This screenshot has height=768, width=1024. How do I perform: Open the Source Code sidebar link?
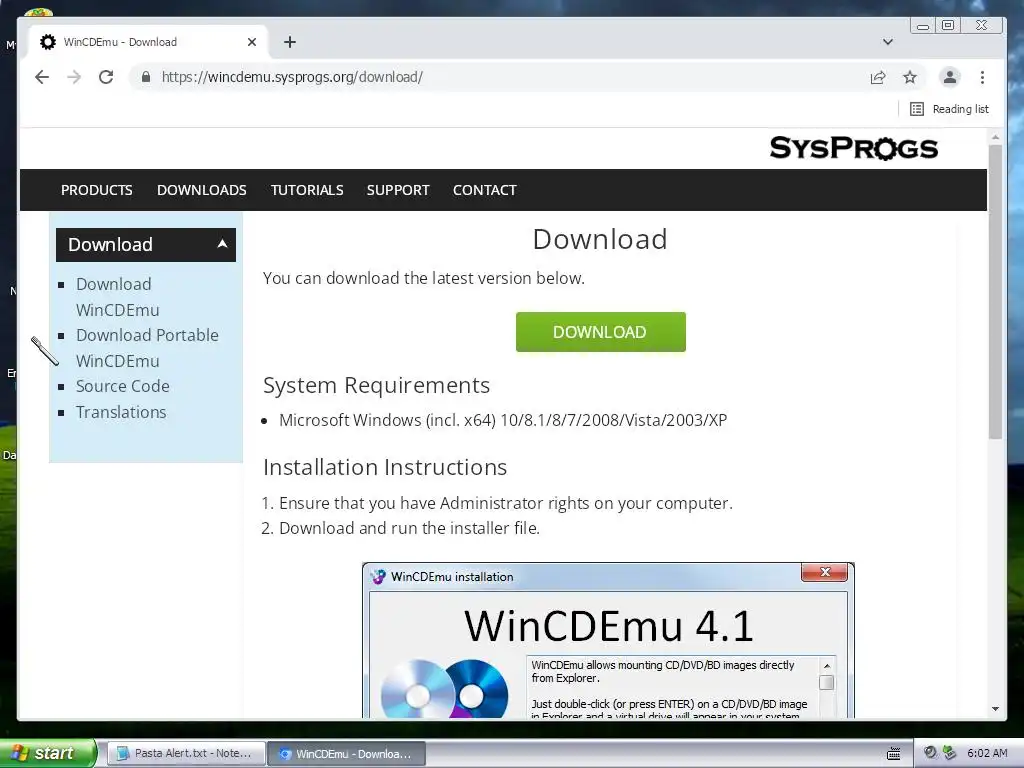coord(123,386)
